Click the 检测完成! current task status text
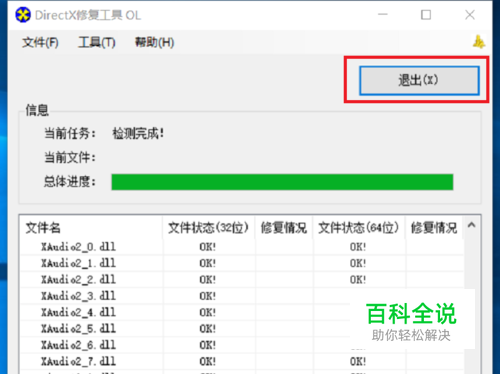The height and width of the screenshot is (374, 500). pyautogui.click(x=138, y=134)
